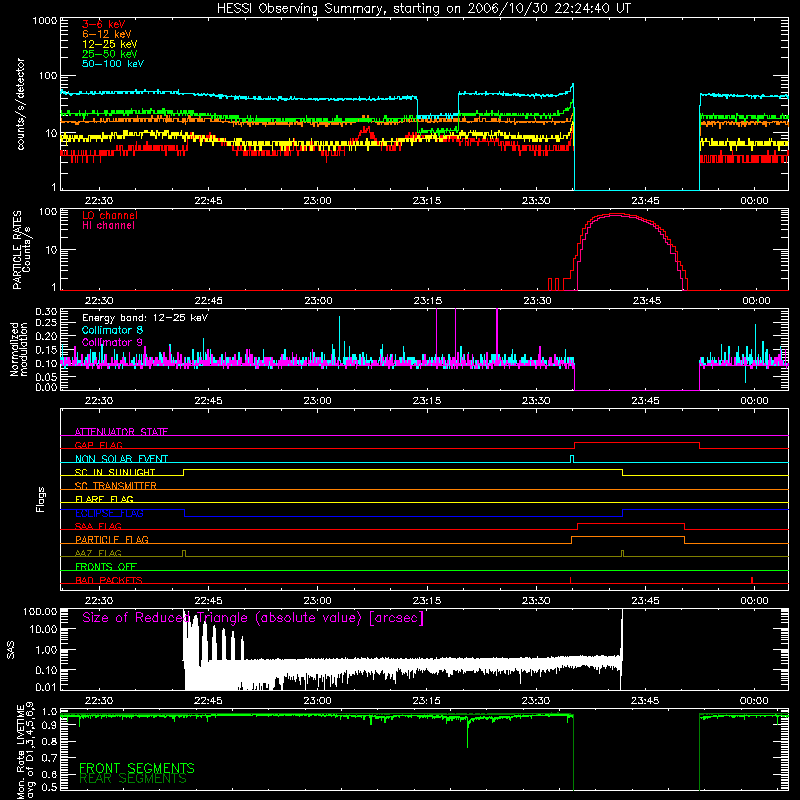Click the yellow '12-25 keV' legend entry
The width and height of the screenshot is (800, 800).
point(110,44)
